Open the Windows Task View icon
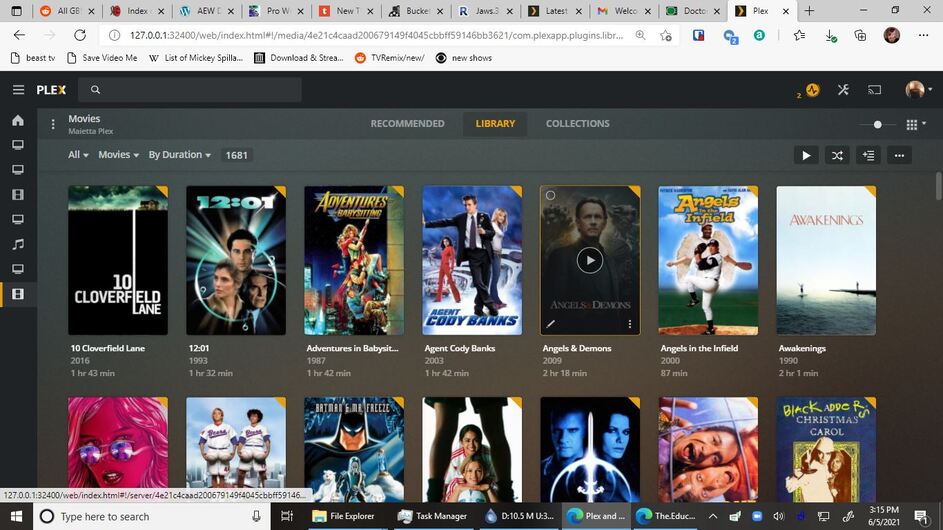943x530 pixels. [x=287, y=516]
